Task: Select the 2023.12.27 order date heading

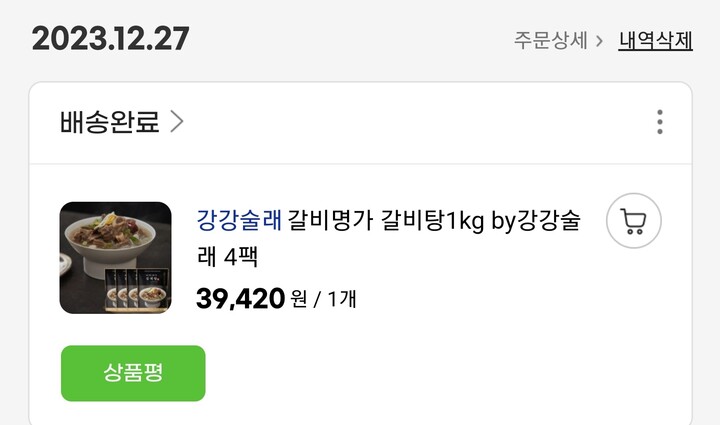Action: click(111, 39)
